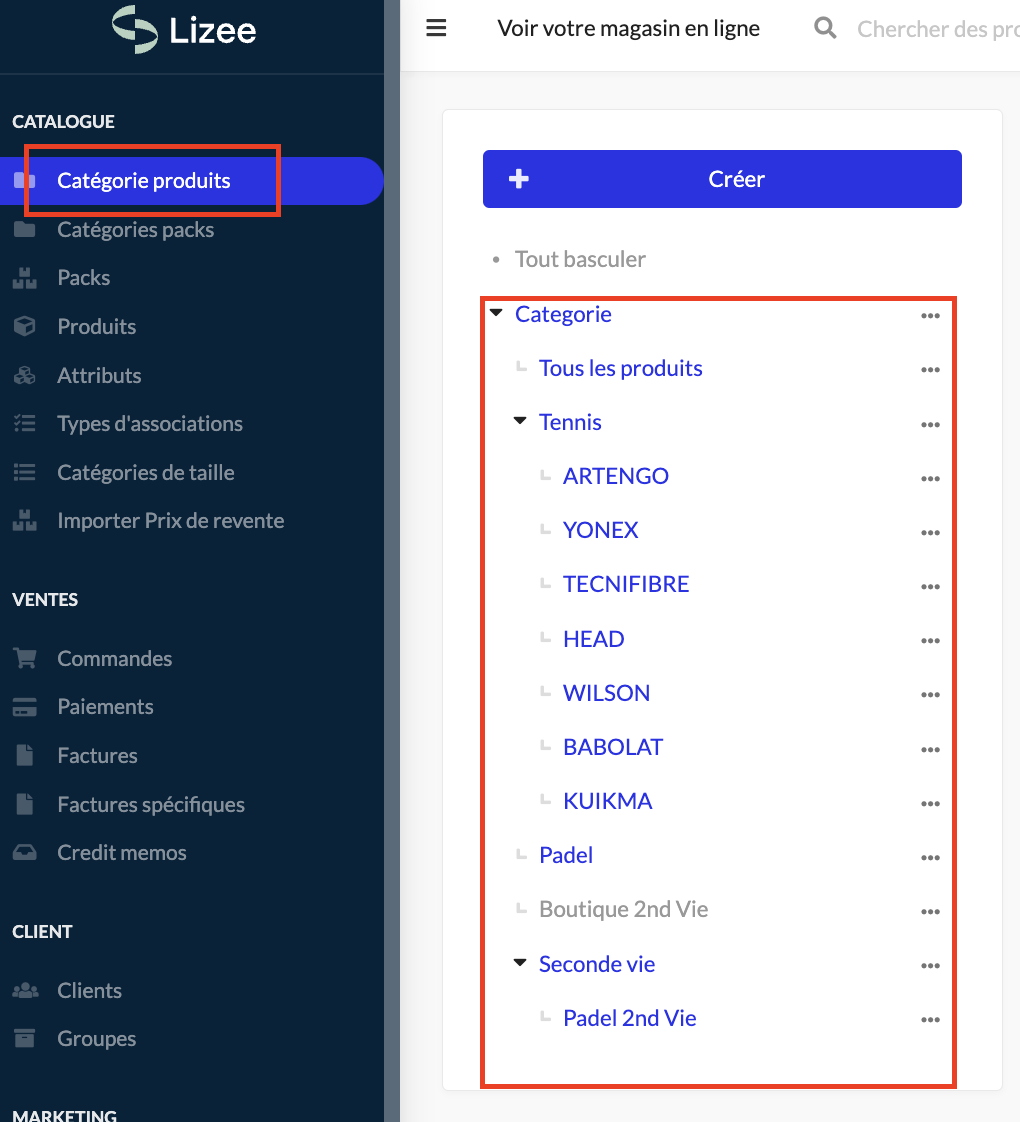Open options dots for Tous les produits
The image size is (1020, 1122).
point(930,370)
